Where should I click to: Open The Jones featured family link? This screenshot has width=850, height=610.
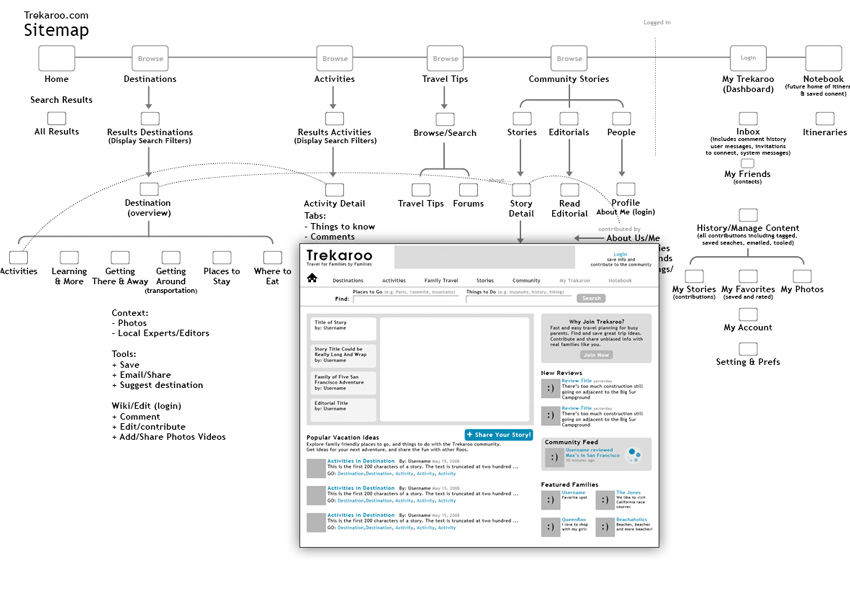[x=628, y=492]
